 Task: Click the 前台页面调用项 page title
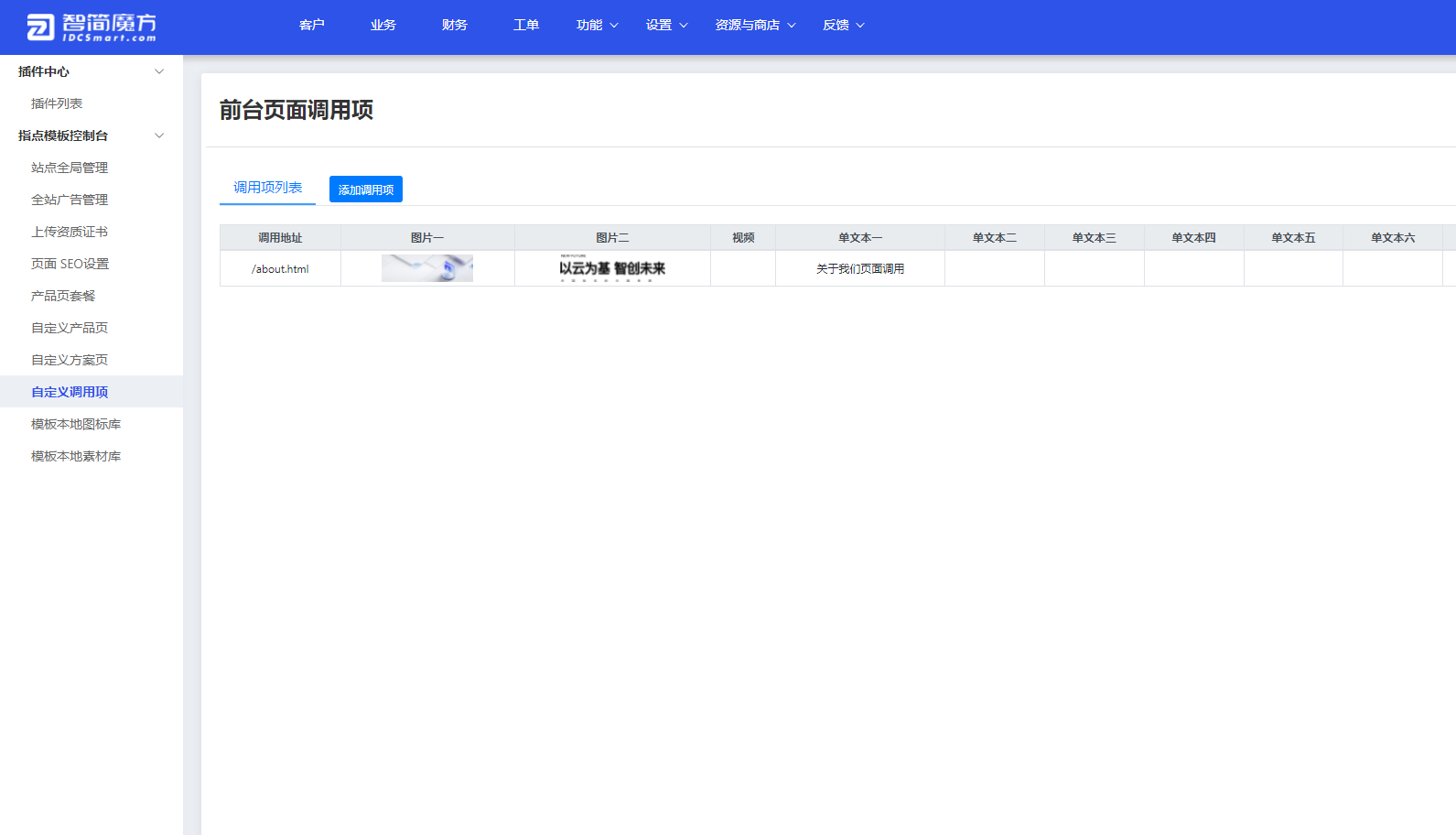(x=297, y=110)
